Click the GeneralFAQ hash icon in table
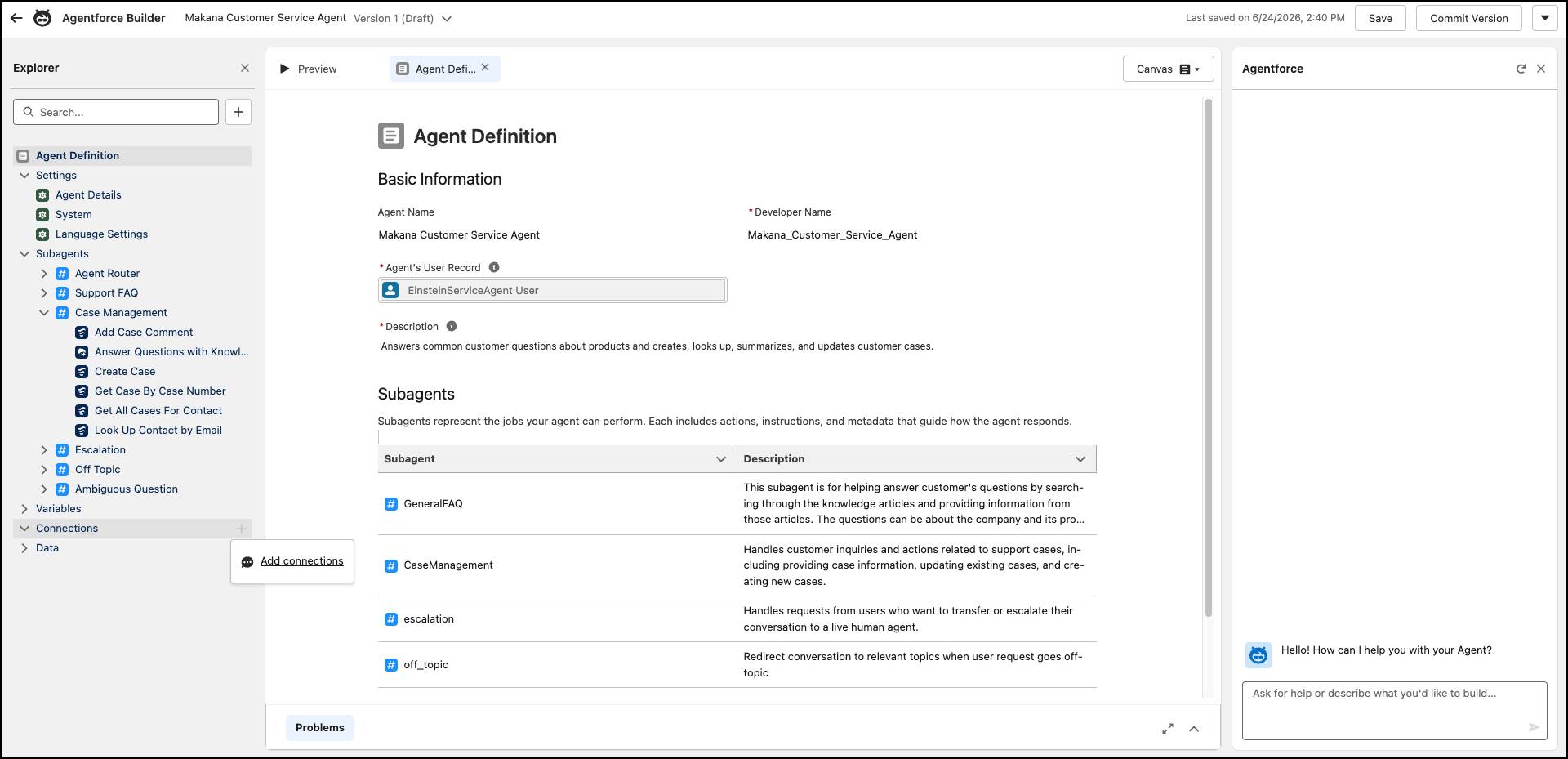1568x759 pixels. (391, 504)
